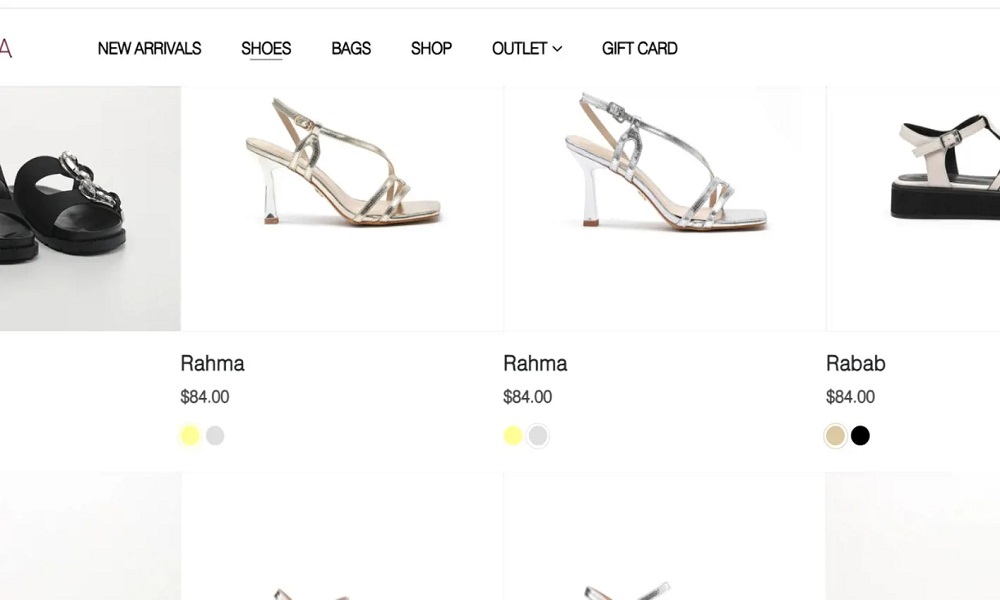Open the New Arrivals menu item
The height and width of the screenshot is (600, 1000).
pos(149,48)
